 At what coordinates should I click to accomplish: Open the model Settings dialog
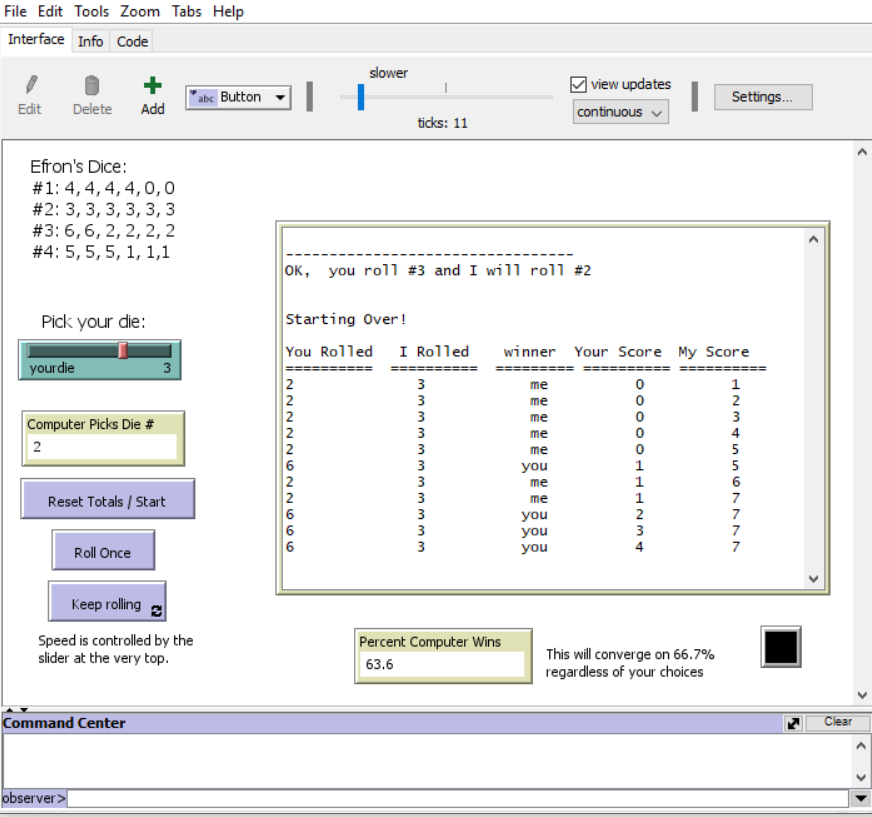[x=763, y=96]
